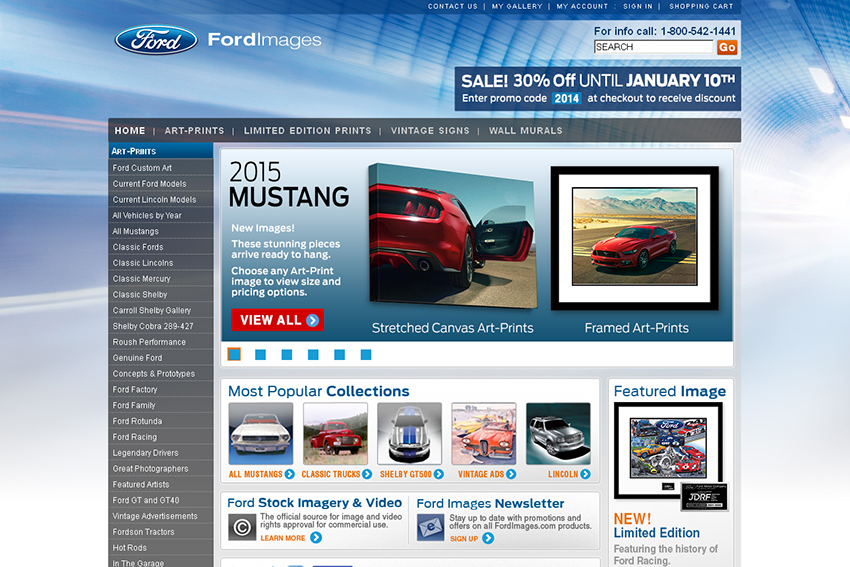Open the Featured Image framed racing print
850x567 pixels.
669,450
